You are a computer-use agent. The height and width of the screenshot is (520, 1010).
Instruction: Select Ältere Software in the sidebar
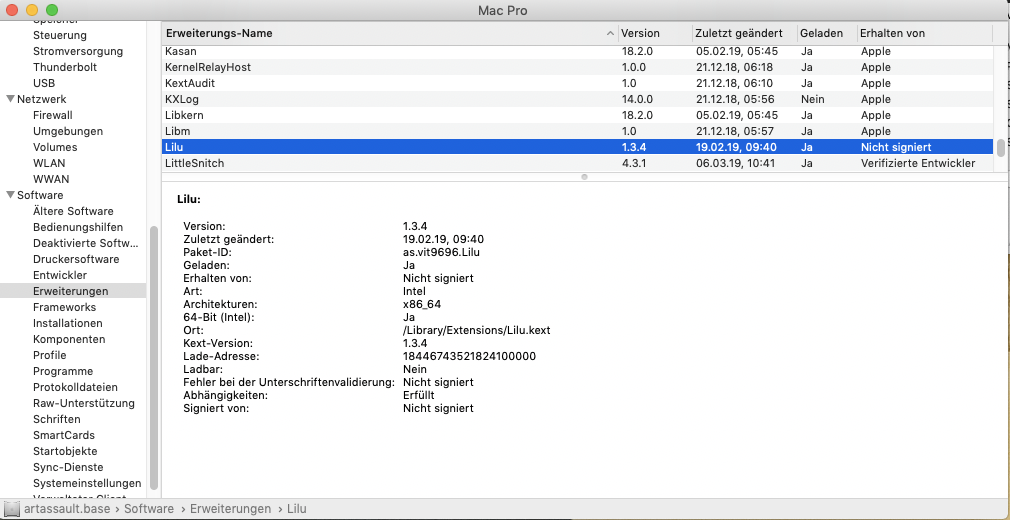pos(73,211)
